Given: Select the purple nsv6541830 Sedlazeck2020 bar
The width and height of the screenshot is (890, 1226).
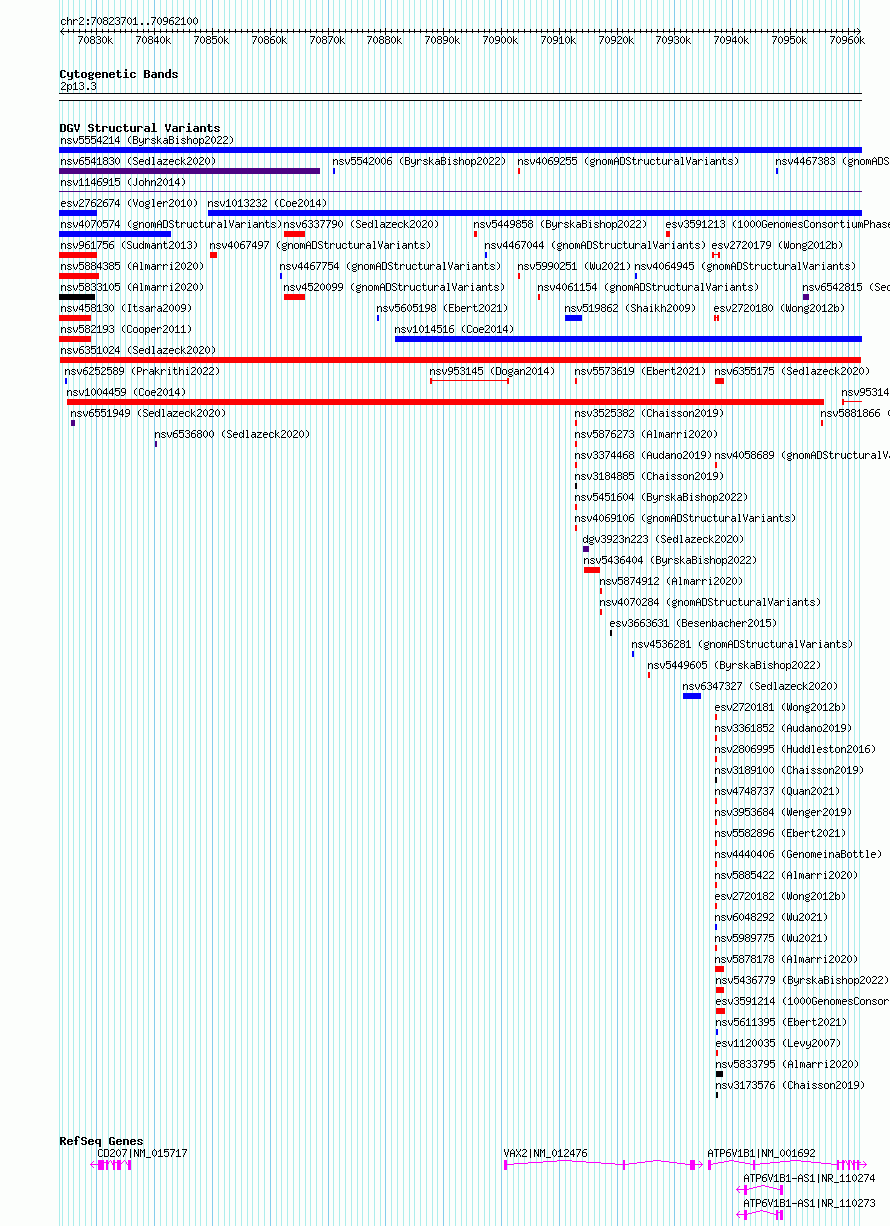Looking at the screenshot, I should (x=190, y=171).
